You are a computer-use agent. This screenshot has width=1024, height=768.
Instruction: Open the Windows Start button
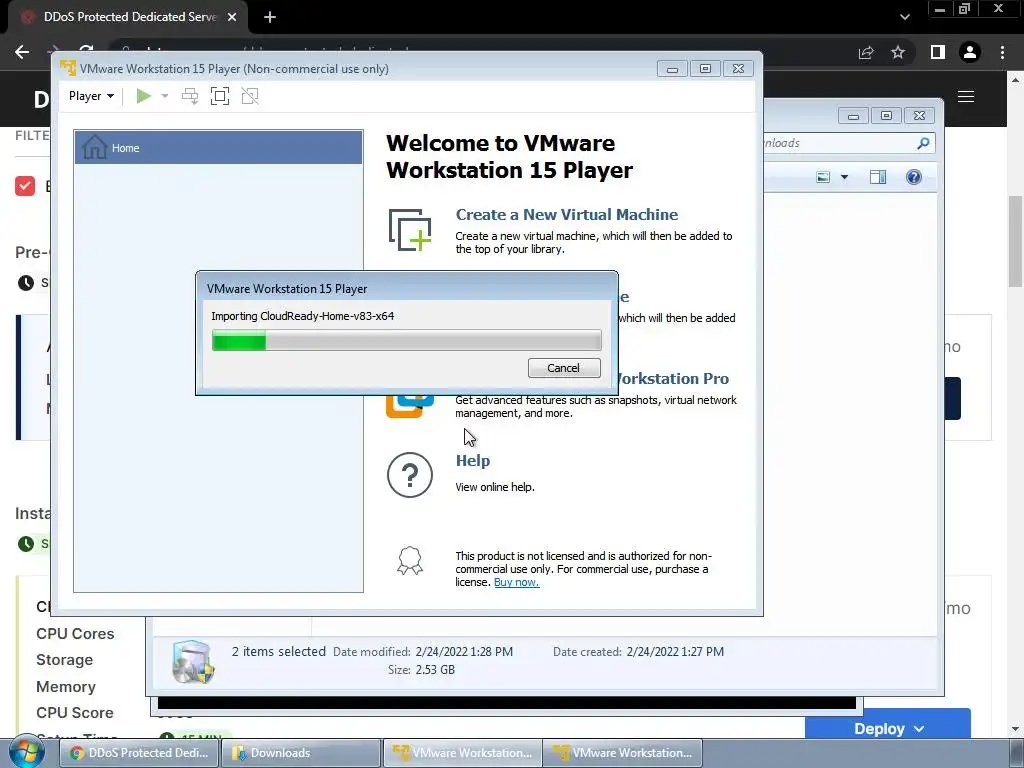[x=26, y=753]
